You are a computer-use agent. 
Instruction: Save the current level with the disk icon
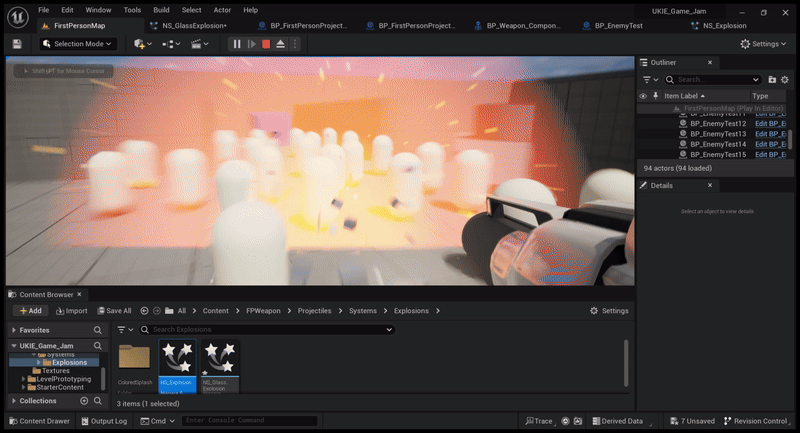pos(17,44)
